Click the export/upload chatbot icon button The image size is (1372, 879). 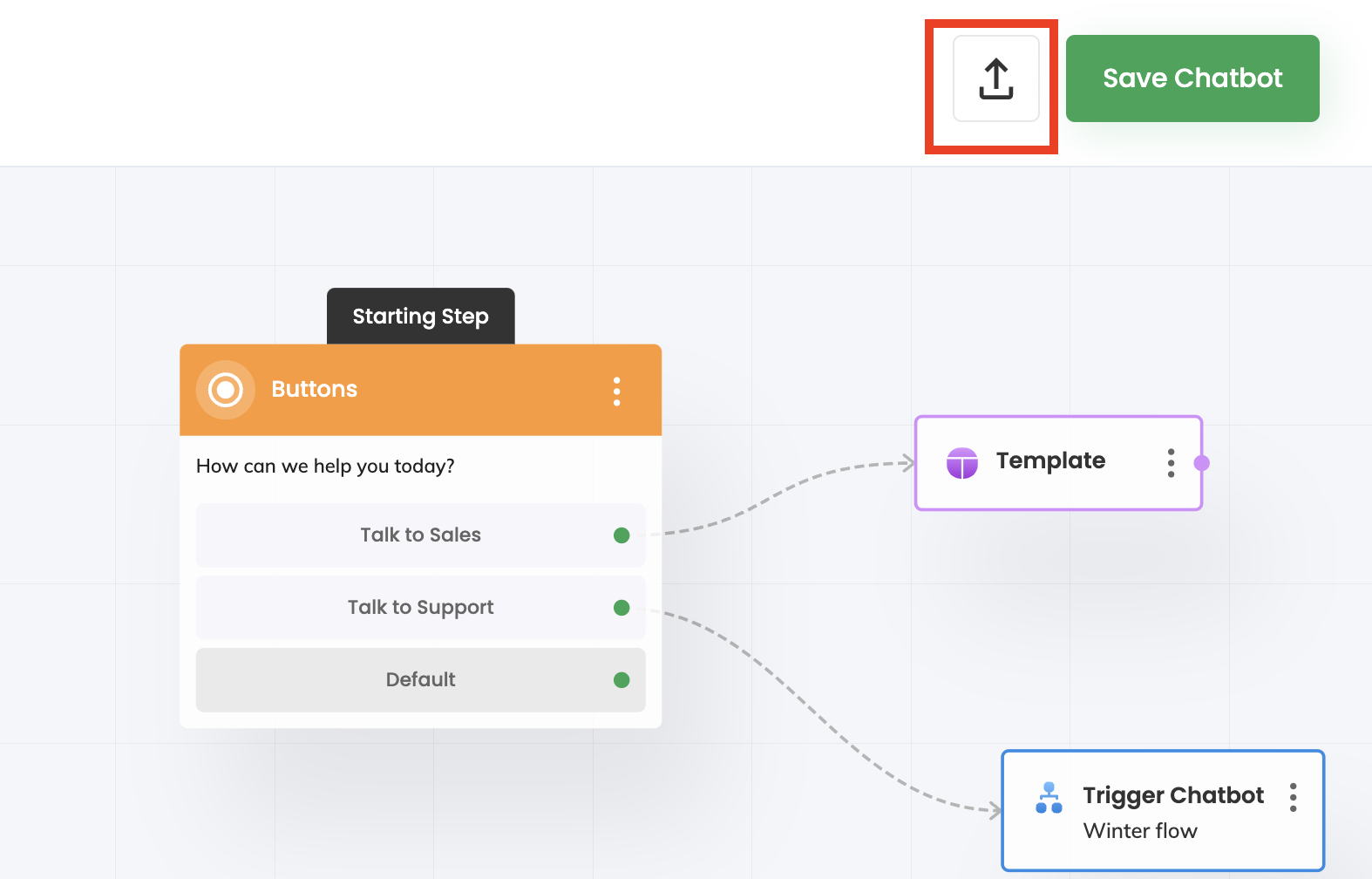tap(995, 78)
